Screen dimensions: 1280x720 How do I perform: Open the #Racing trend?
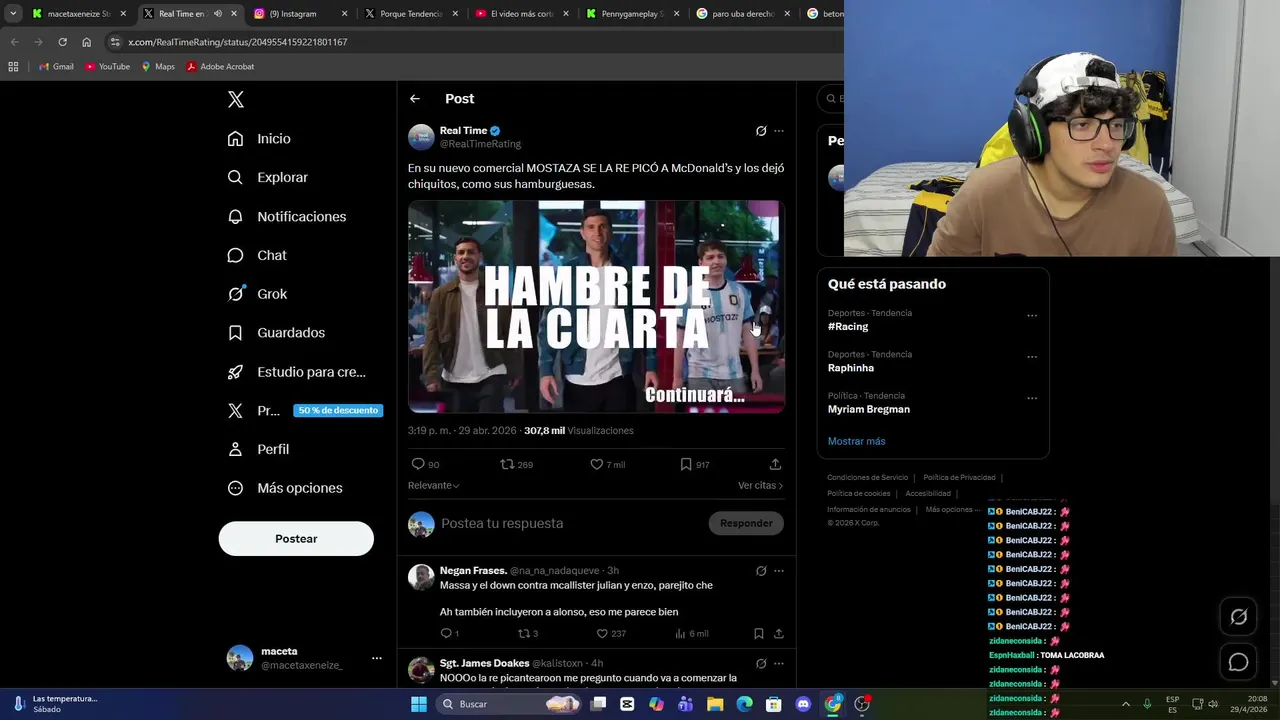[848, 327]
